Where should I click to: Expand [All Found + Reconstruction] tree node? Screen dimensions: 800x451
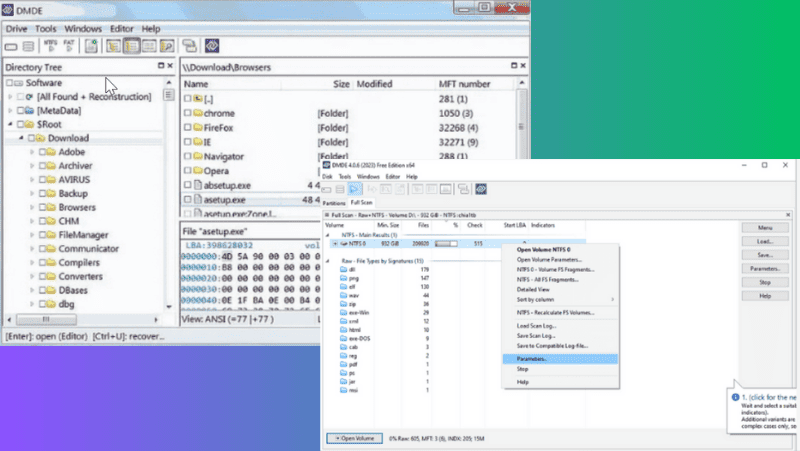[x=10, y=96]
